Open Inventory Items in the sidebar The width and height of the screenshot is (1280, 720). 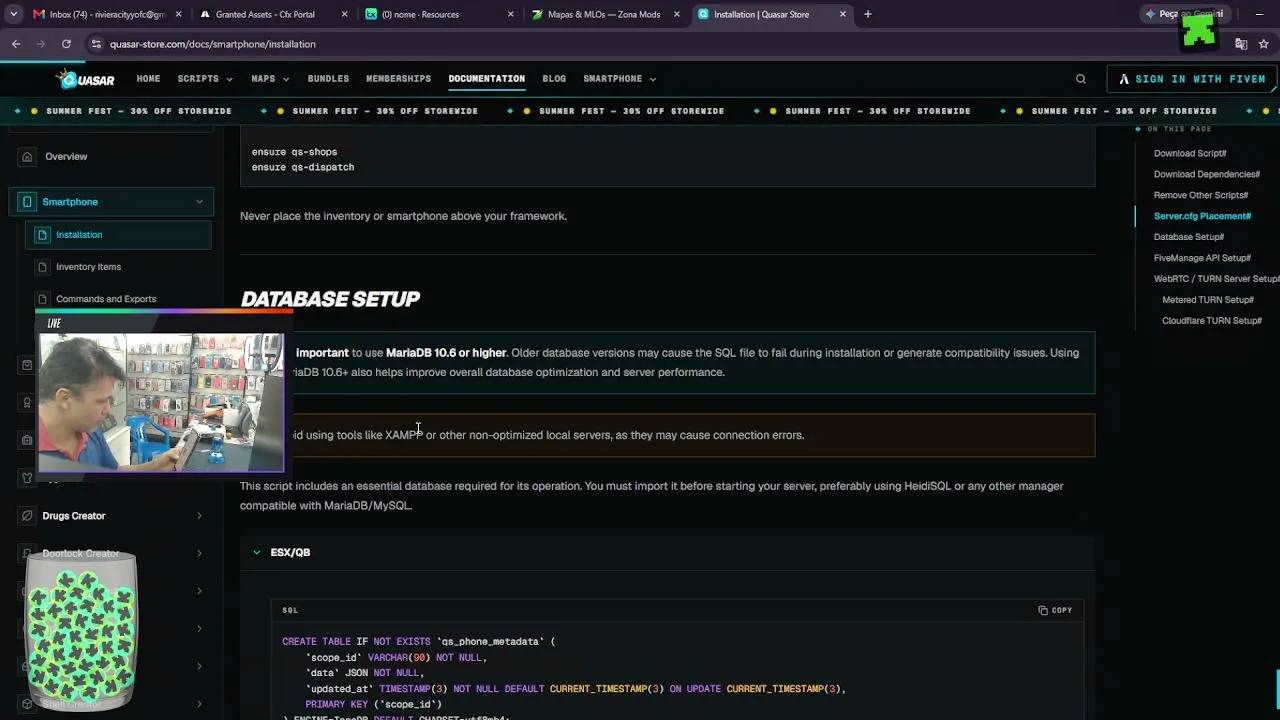click(88, 267)
